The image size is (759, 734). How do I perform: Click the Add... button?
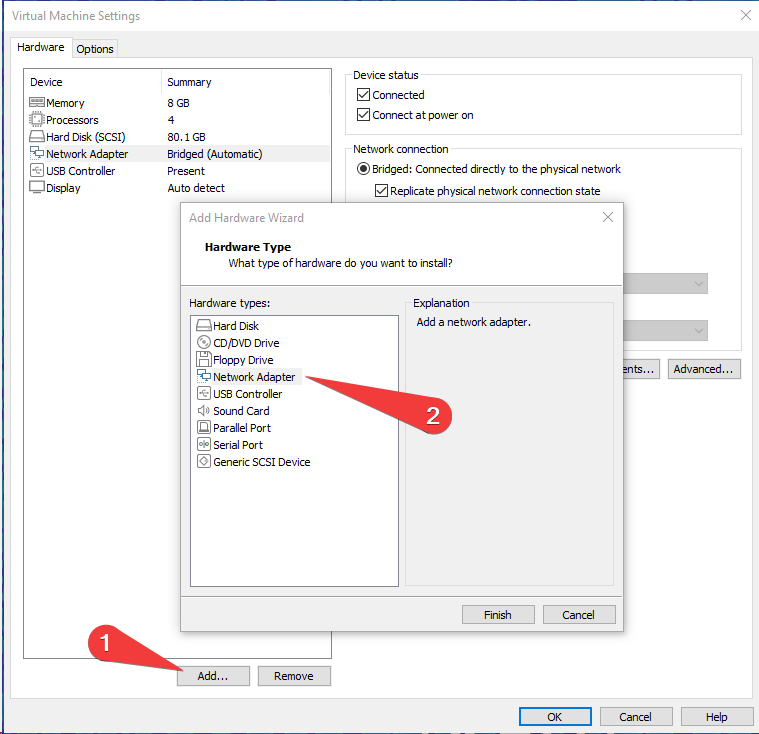pos(213,676)
